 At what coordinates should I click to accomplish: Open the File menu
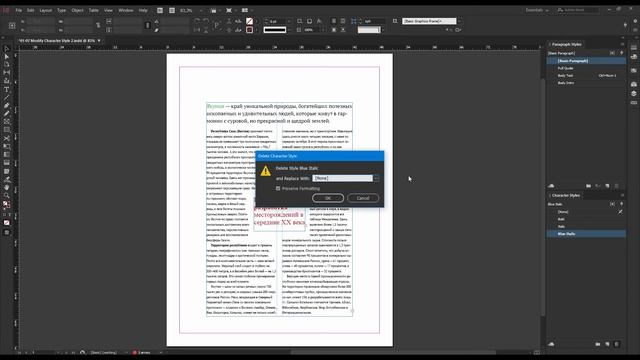coord(19,10)
